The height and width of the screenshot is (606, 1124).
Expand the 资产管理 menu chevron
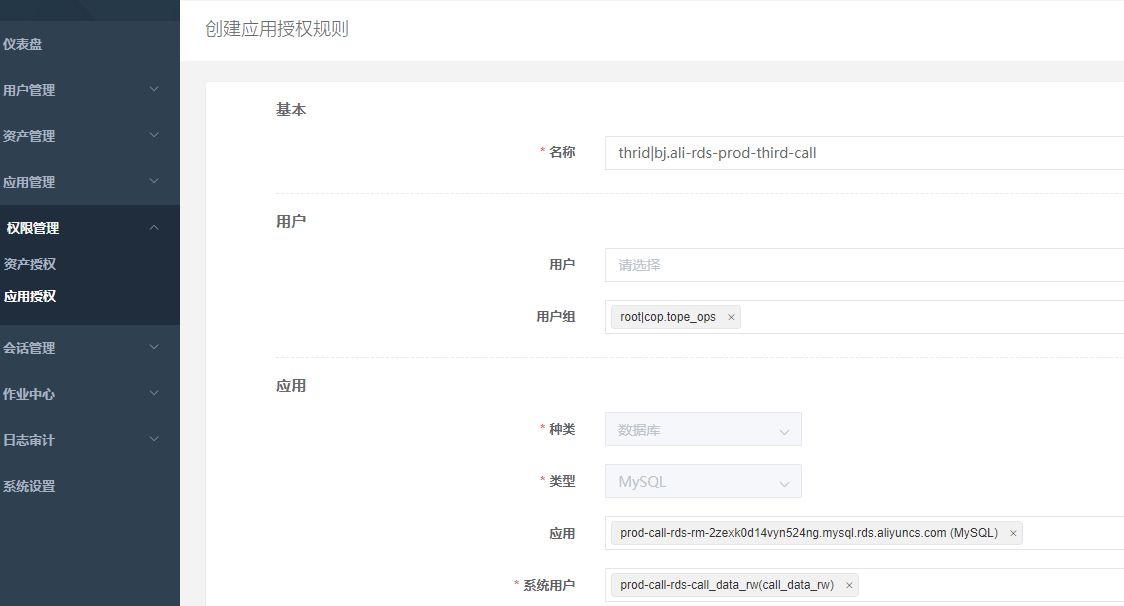pos(154,135)
